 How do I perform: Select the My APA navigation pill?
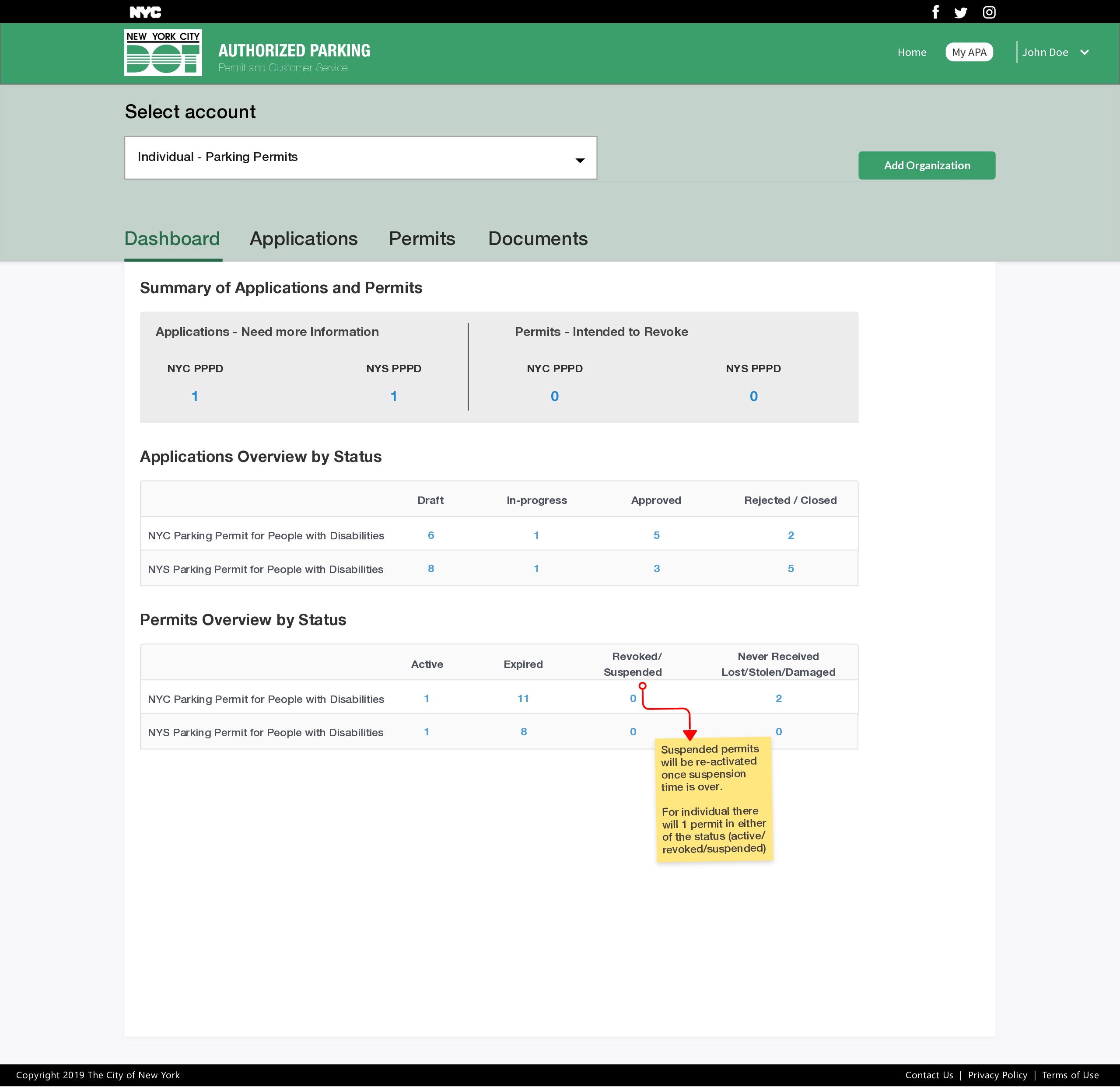(x=969, y=52)
